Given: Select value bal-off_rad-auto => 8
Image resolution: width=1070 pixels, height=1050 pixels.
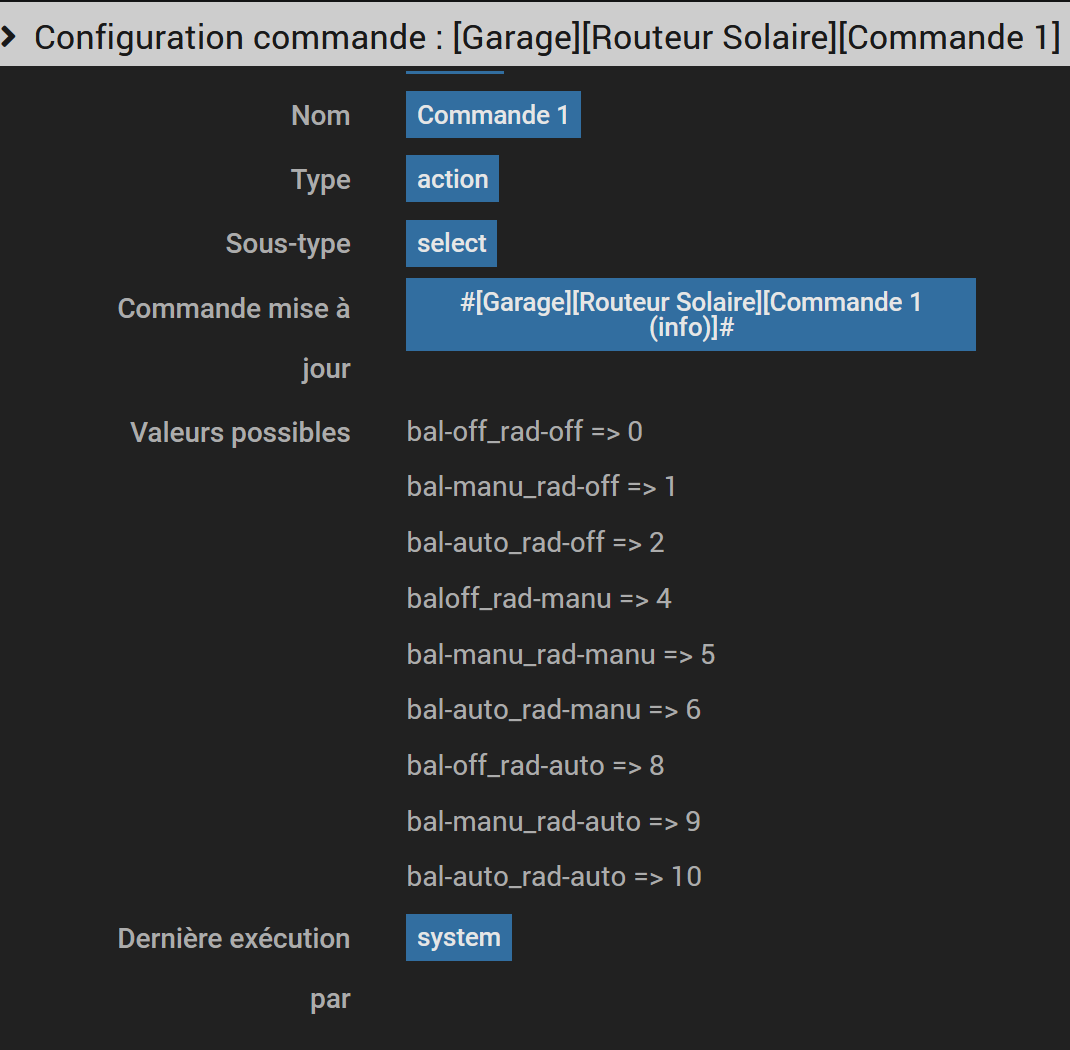Looking at the screenshot, I should click(x=535, y=766).
